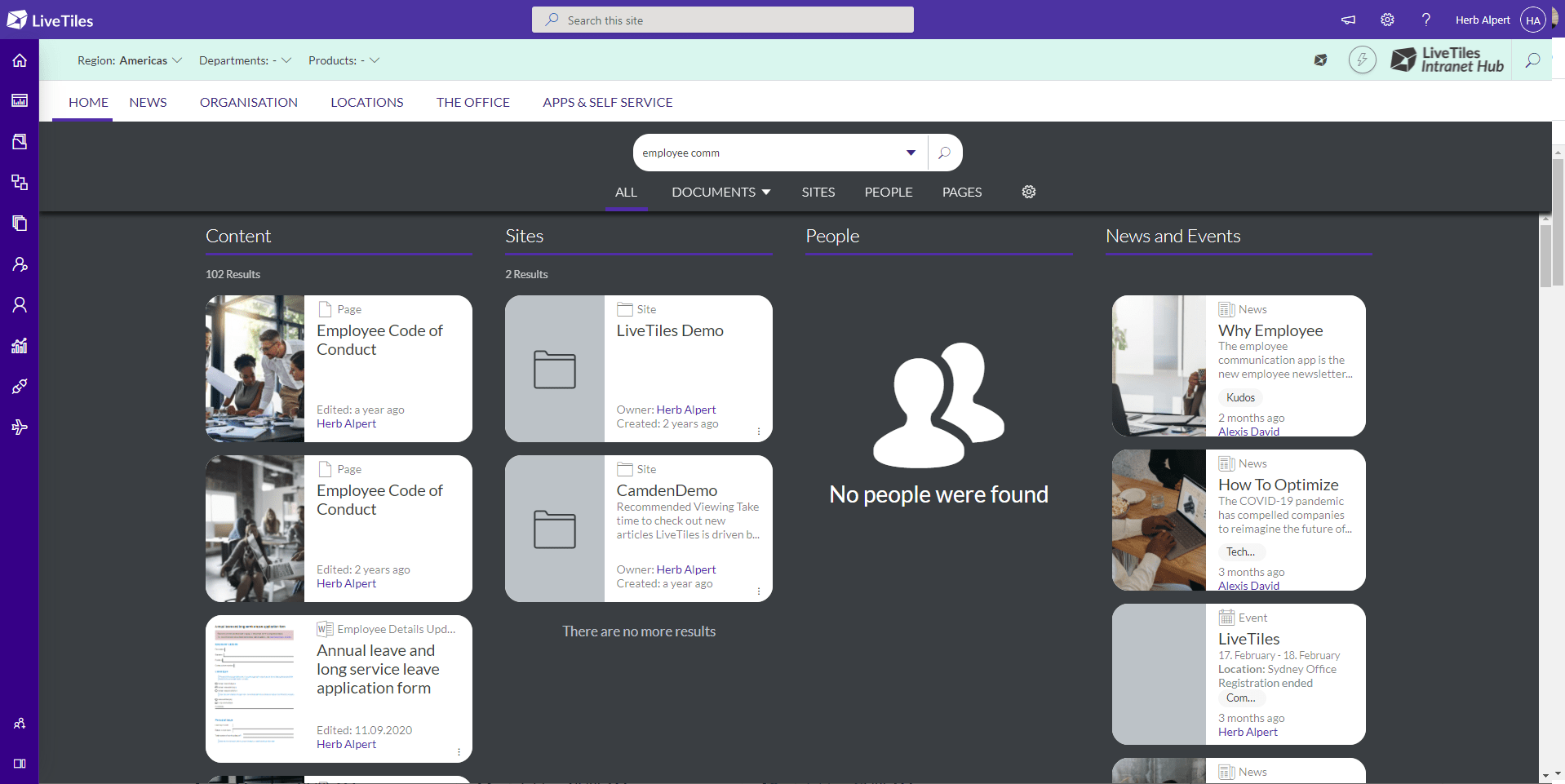The height and width of the screenshot is (784, 1565).
Task: Expand the left sidebar panel toggle icon
Action: (x=20, y=764)
